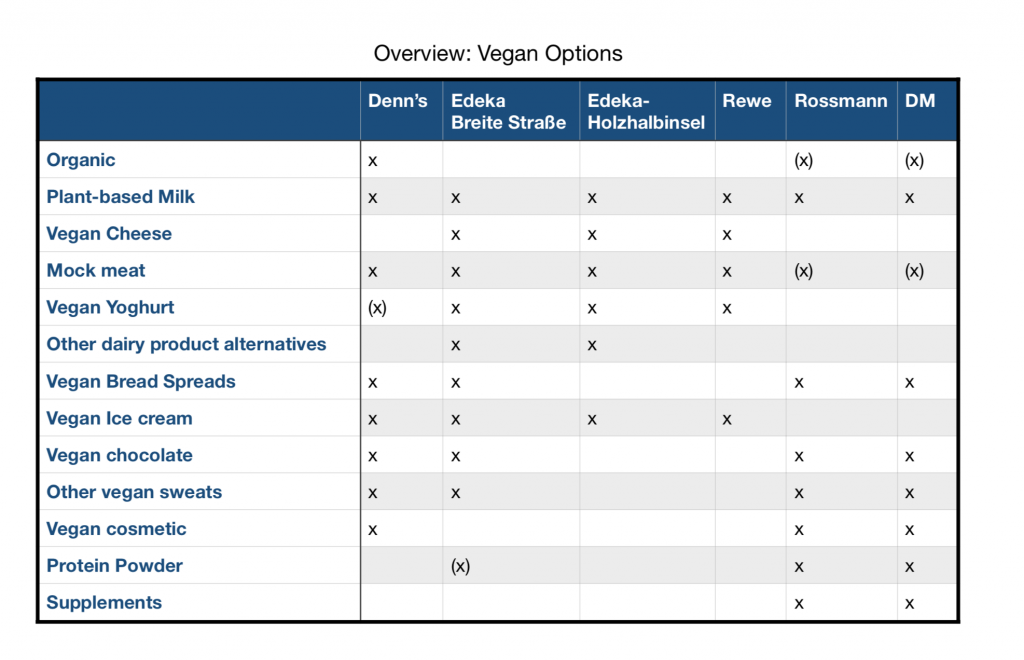Select the Denn's column header
Image resolution: width=1024 pixels, height=660 pixels.
398,101
